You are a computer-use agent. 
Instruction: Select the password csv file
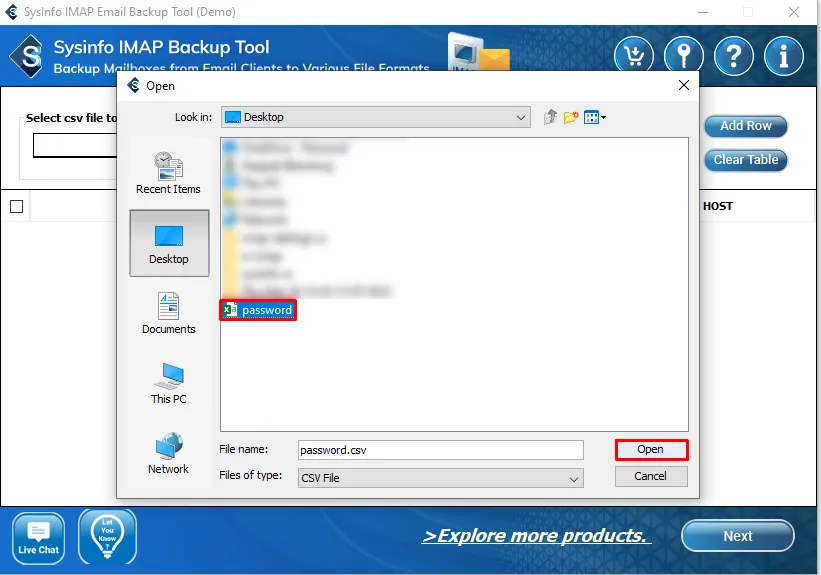(x=258, y=310)
